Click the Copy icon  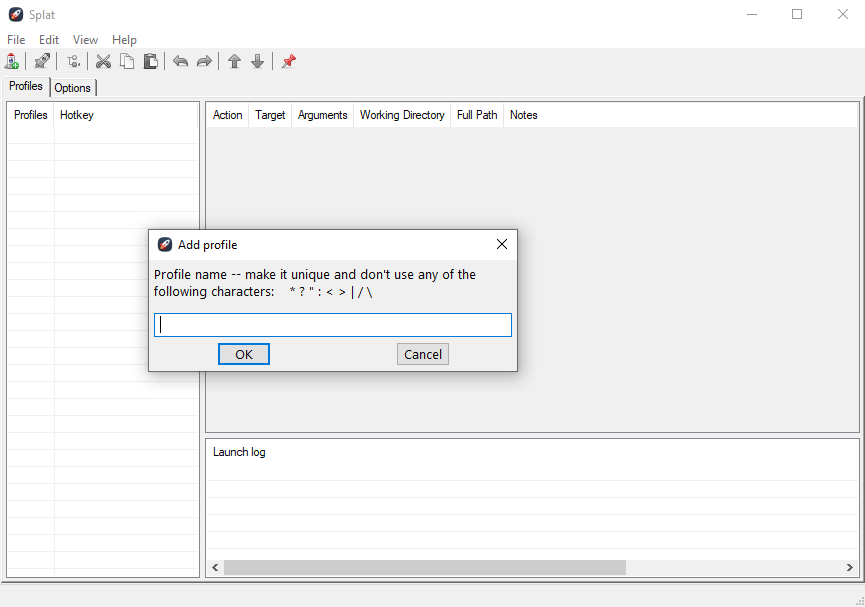(x=127, y=61)
